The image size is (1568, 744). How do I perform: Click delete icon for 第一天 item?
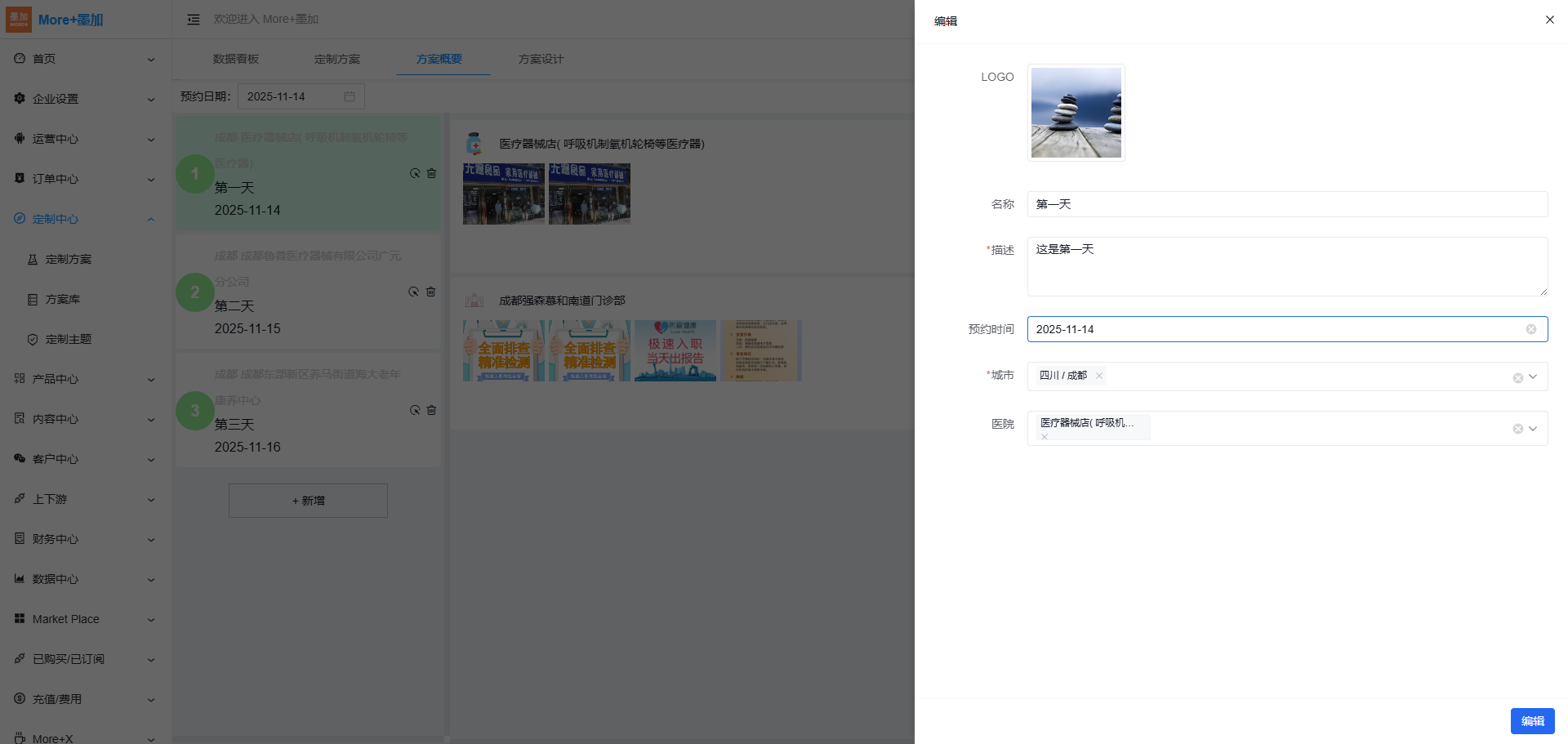tap(431, 173)
